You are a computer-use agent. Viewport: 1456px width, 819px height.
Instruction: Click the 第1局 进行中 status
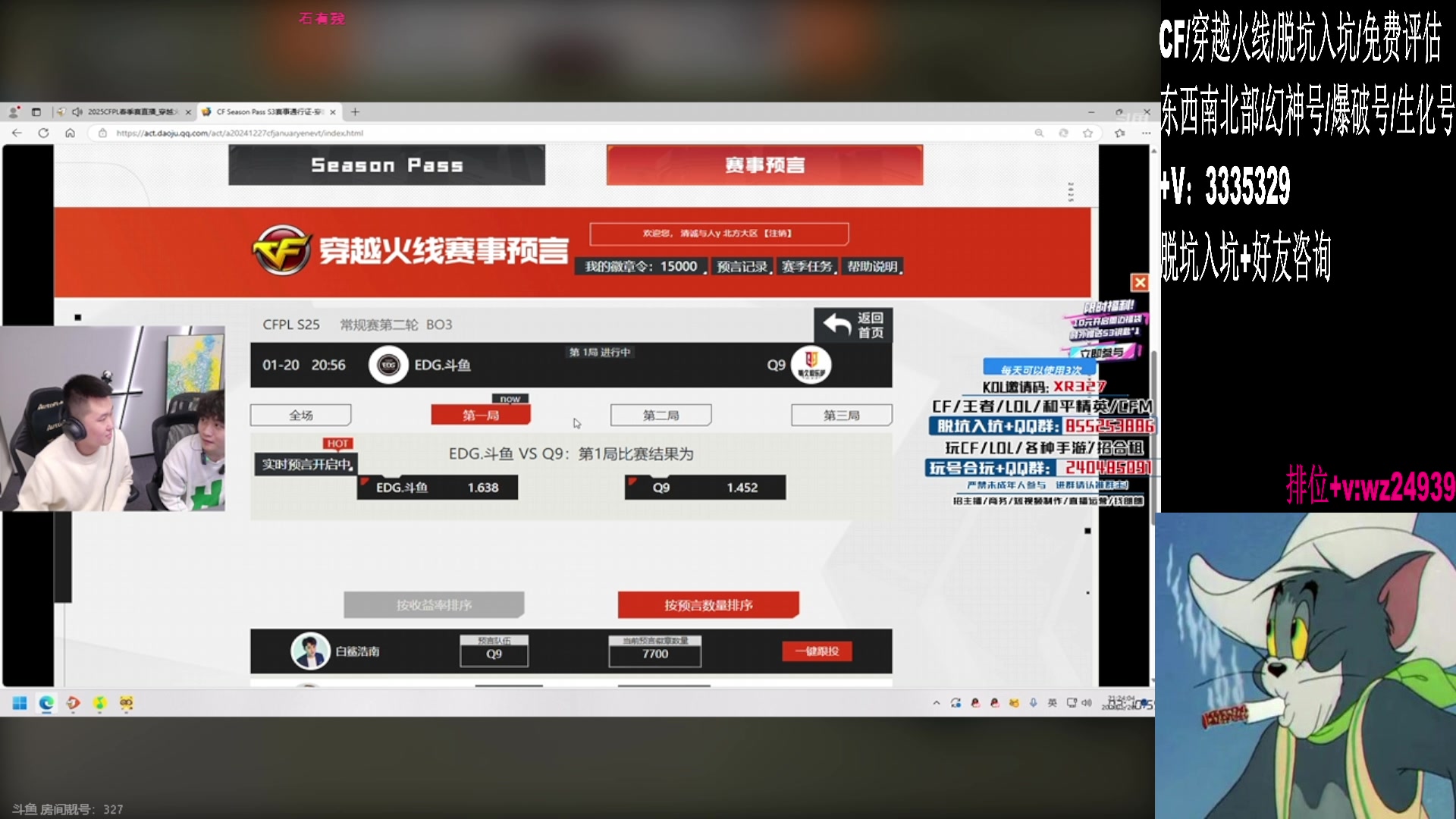click(x=599, y=353)
